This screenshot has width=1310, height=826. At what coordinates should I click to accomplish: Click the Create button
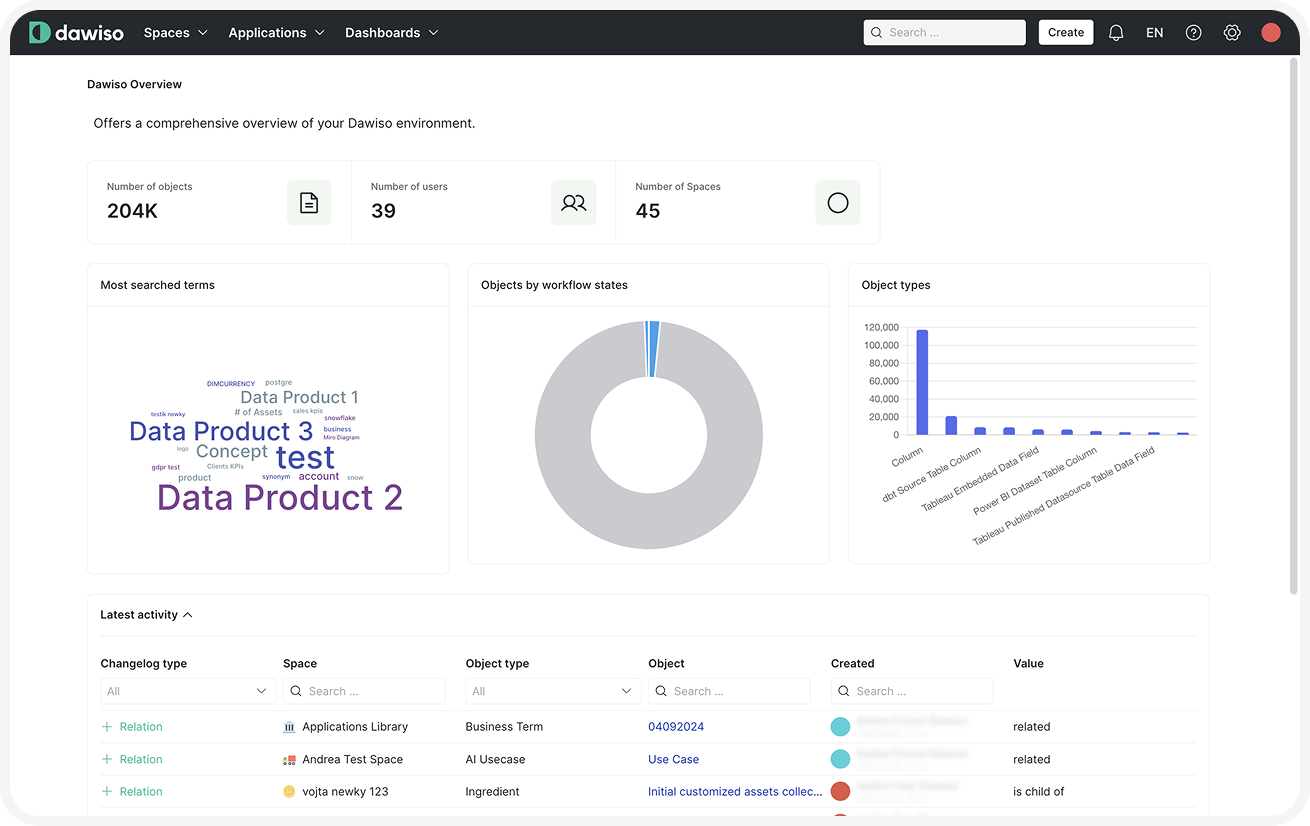(x=1065, y=32)
